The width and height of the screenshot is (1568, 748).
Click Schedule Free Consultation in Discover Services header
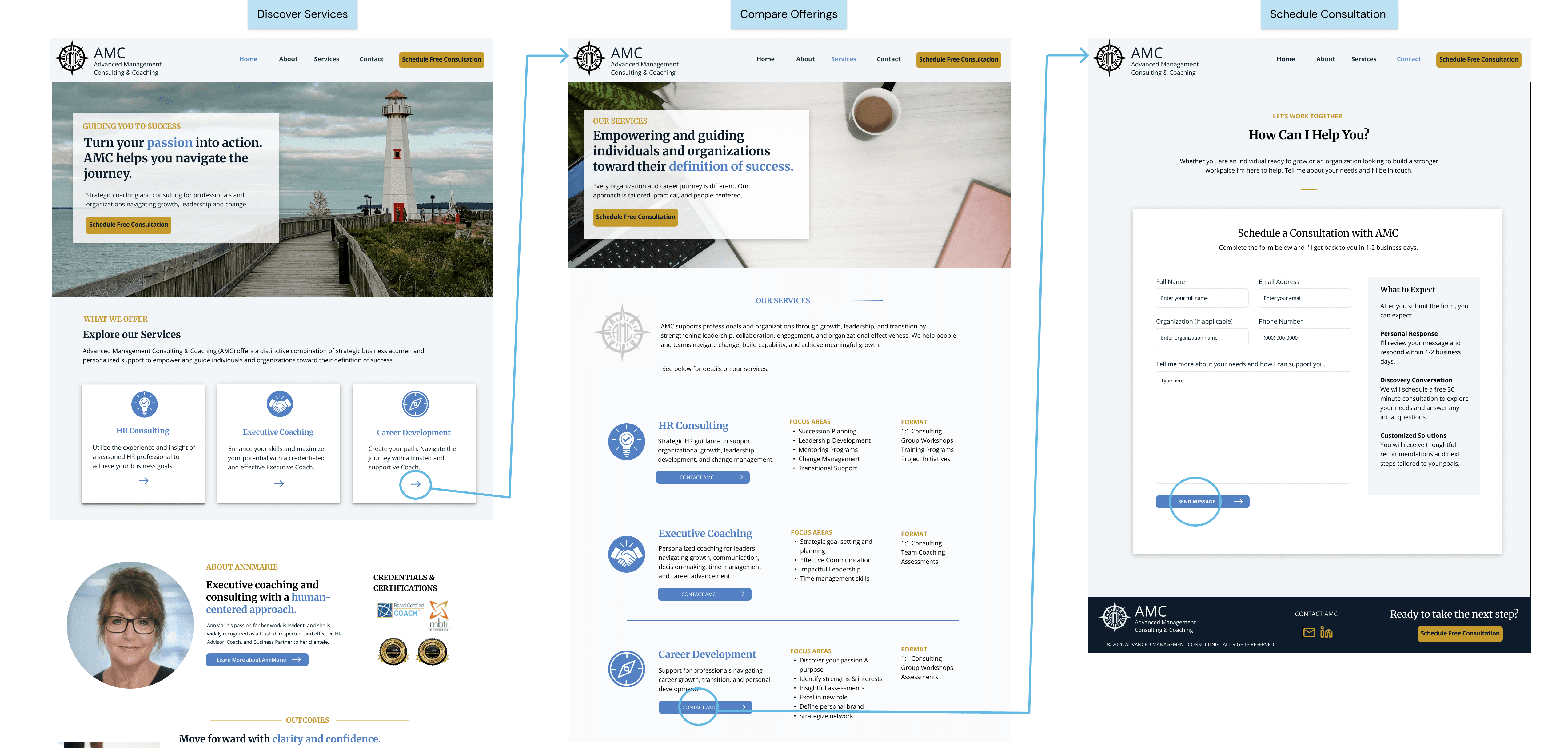[x=441, y=60]
